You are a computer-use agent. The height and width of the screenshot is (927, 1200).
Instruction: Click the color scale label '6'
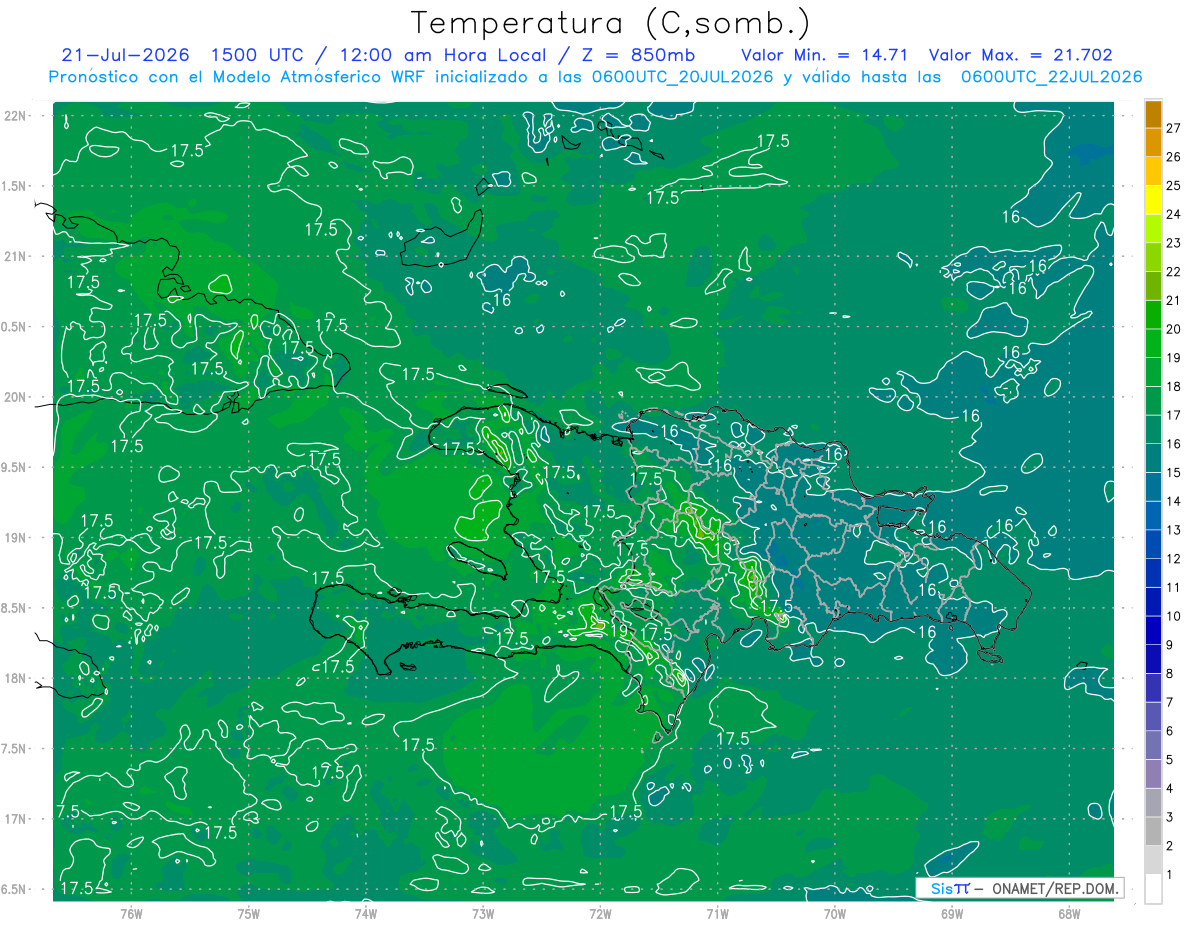[x=1170, y=731]
